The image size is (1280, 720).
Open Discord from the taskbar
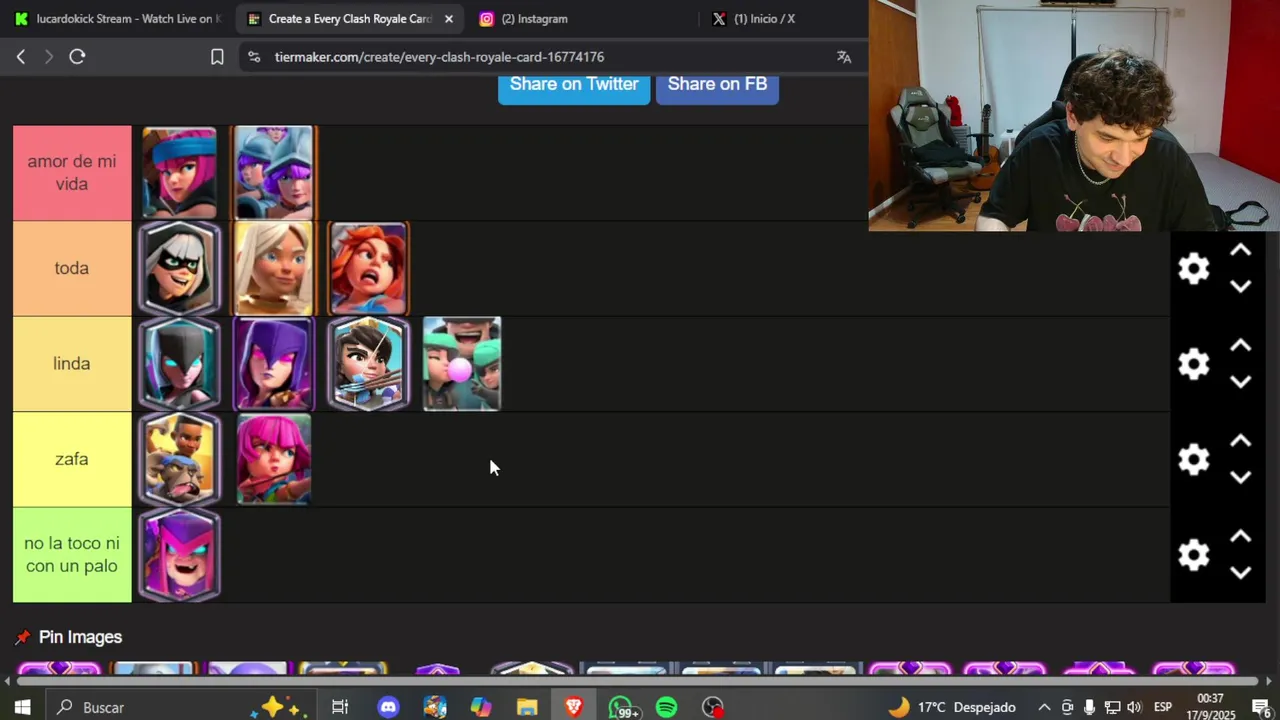tap(388, 707)
